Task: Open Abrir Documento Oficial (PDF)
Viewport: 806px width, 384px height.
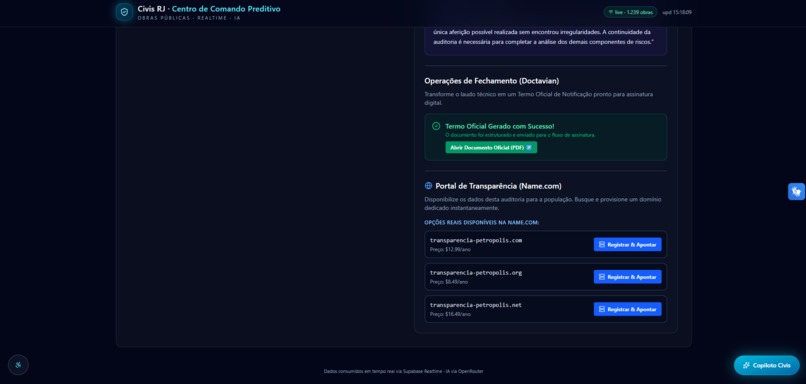Action: click(x=491, y=148)
